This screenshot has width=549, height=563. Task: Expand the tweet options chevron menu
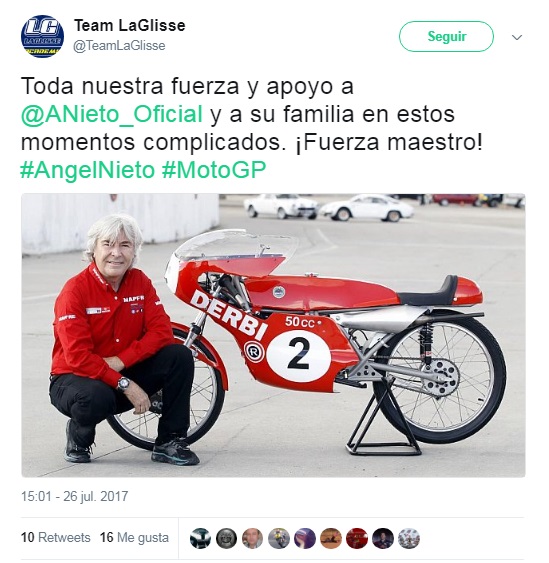coord(517,37)
